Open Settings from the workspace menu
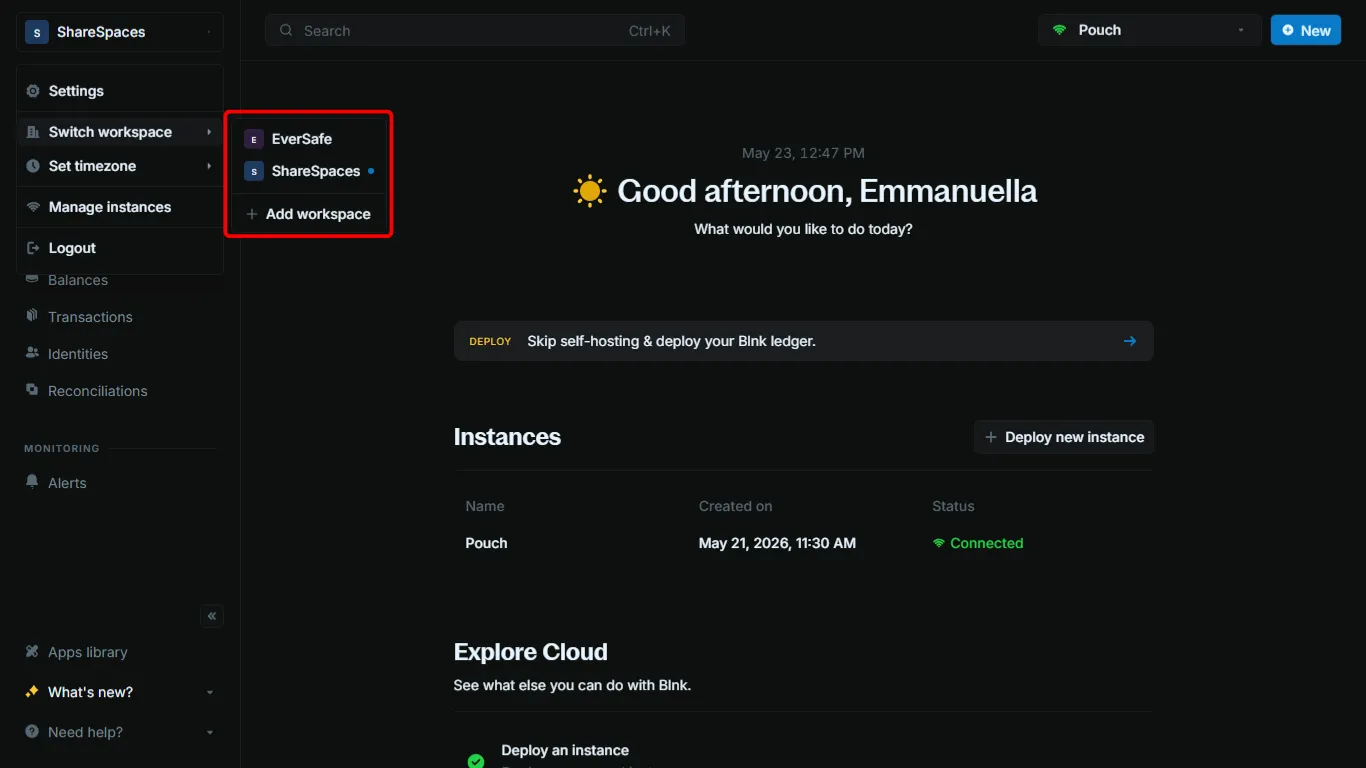 [119, 91]
